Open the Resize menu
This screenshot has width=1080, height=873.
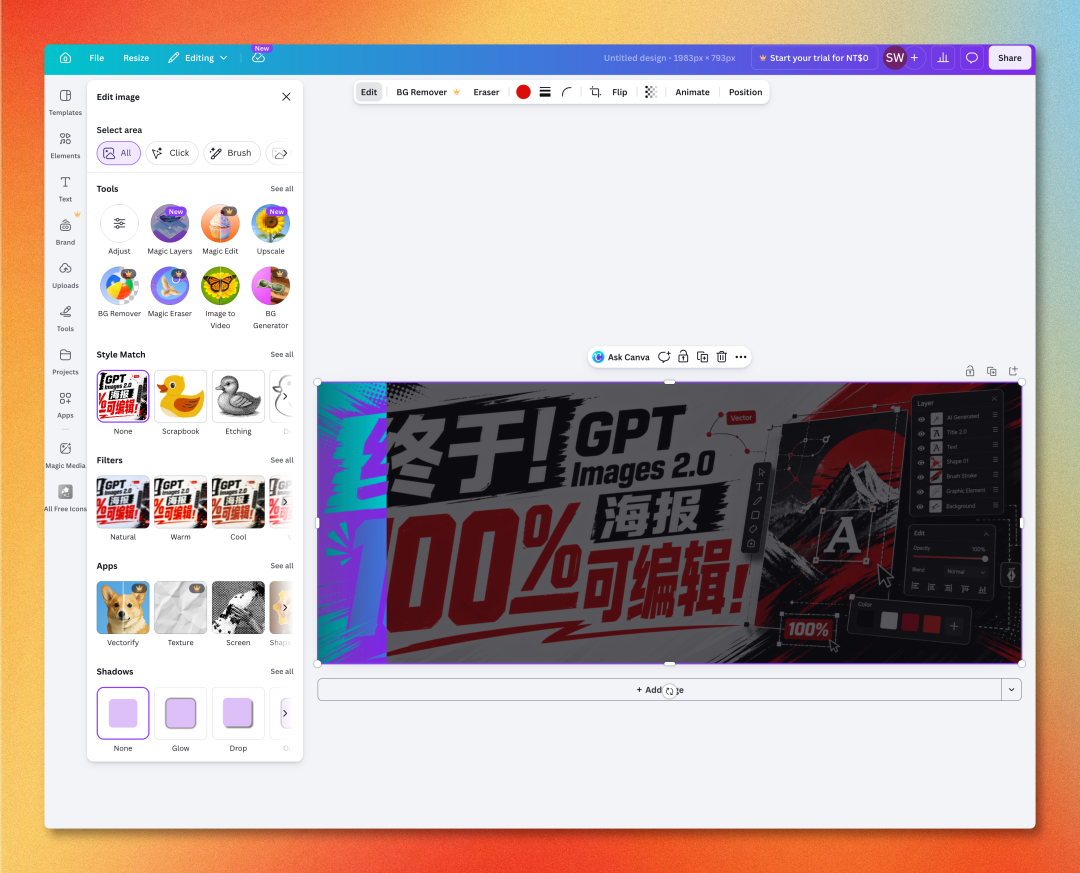point(136,58)
